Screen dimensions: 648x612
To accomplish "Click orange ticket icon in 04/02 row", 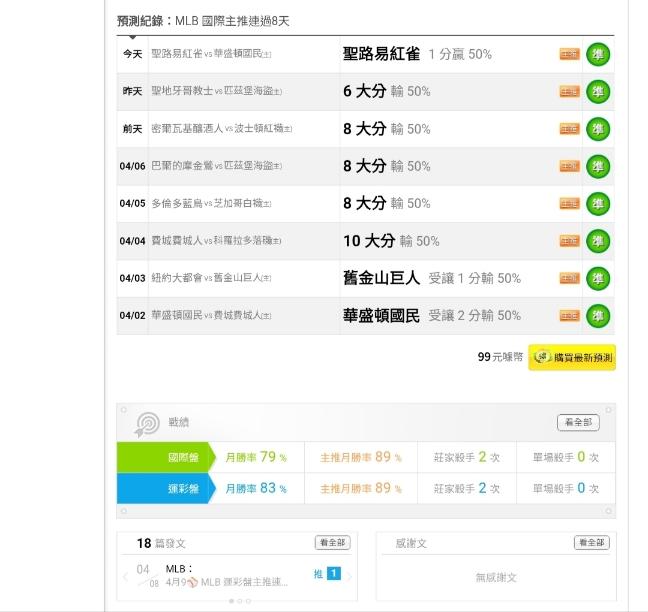I will point(569,316).
